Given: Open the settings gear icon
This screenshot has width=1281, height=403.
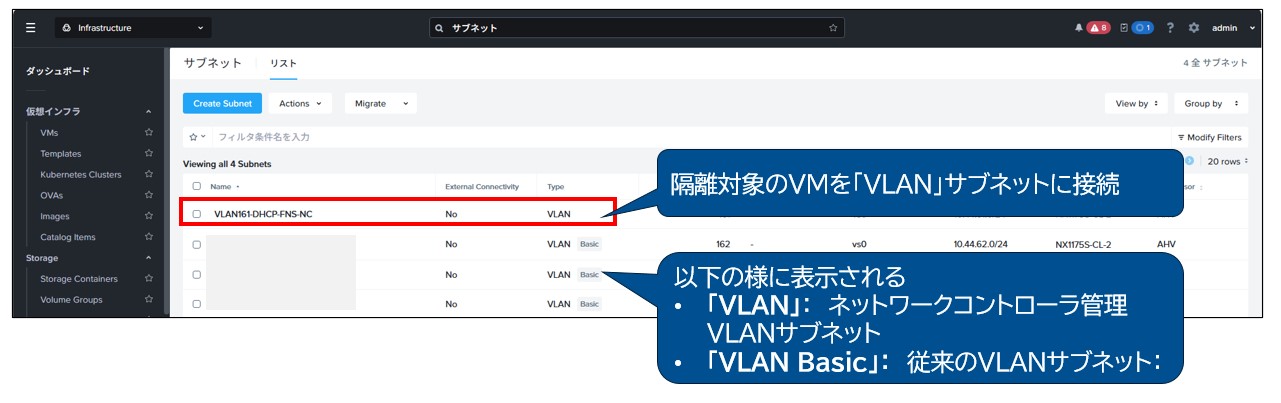Looking at the screenshot, I should [x=1193, y=28].
